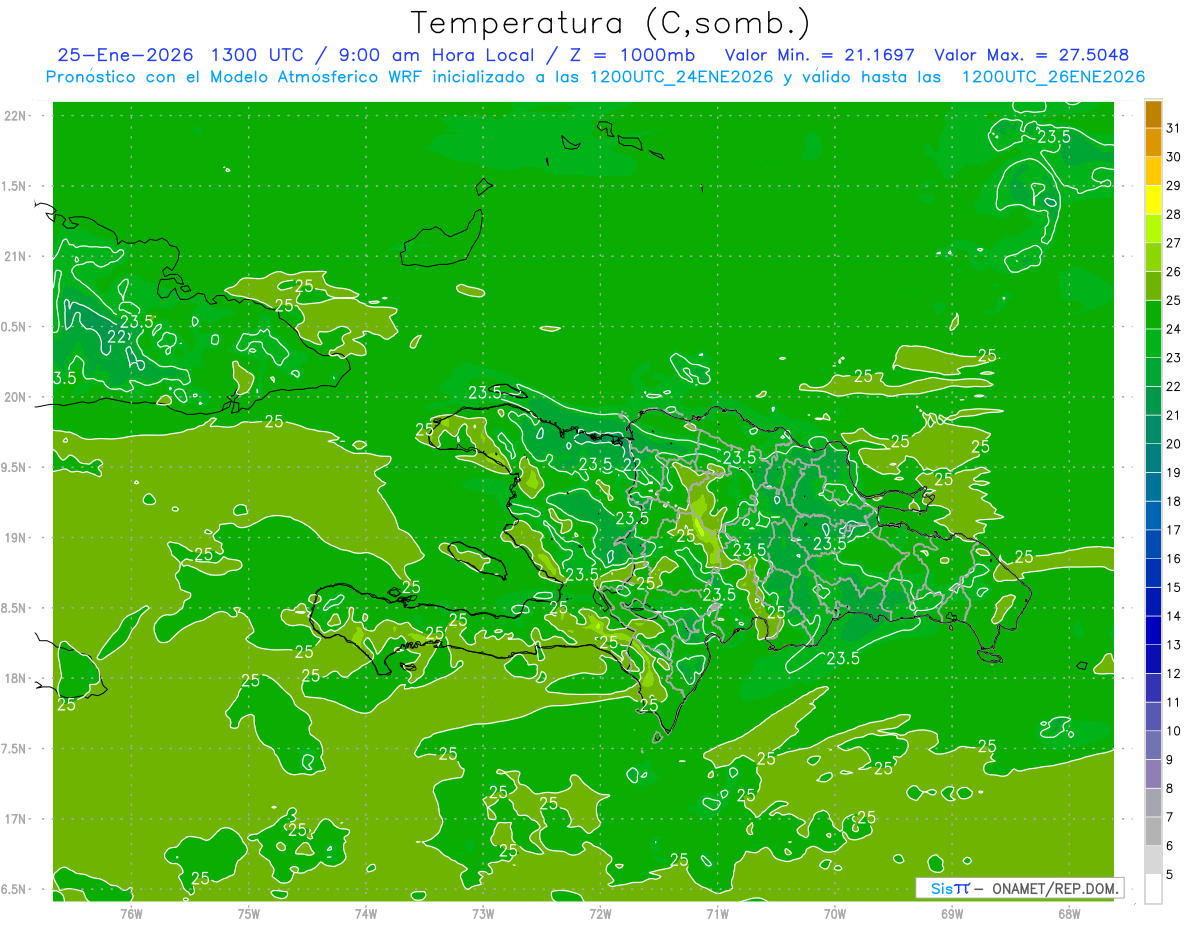Pick the orange swatch between 30 and 31
This screenshot has width=1200, height=927.
(1153, 143)
